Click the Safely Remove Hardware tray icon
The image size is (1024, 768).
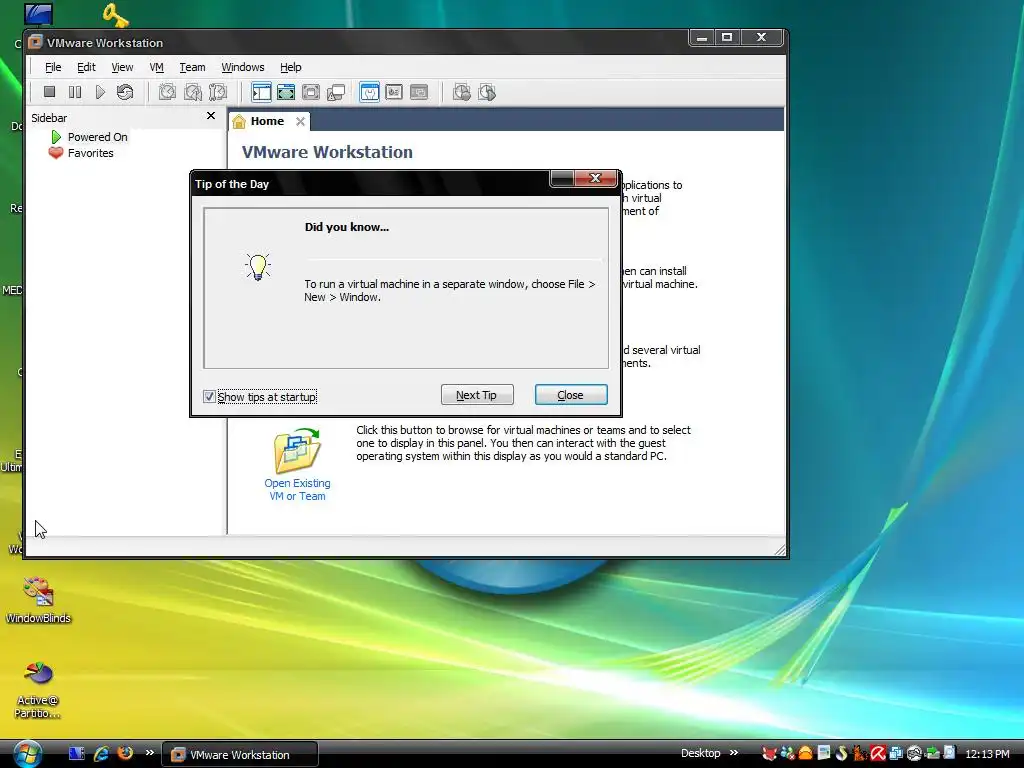[933, 754]
